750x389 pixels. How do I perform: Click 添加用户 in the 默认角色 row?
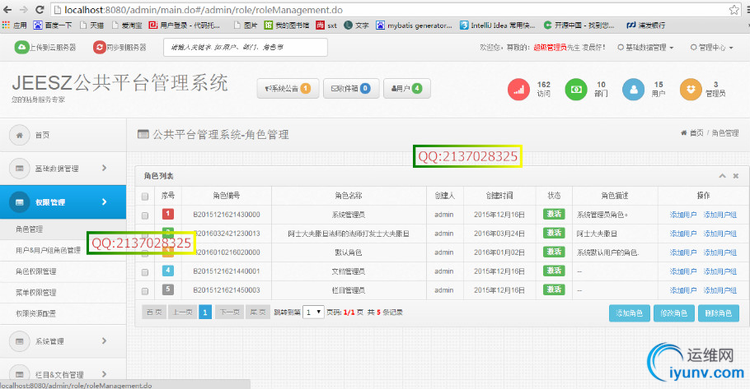pos(683,252)
